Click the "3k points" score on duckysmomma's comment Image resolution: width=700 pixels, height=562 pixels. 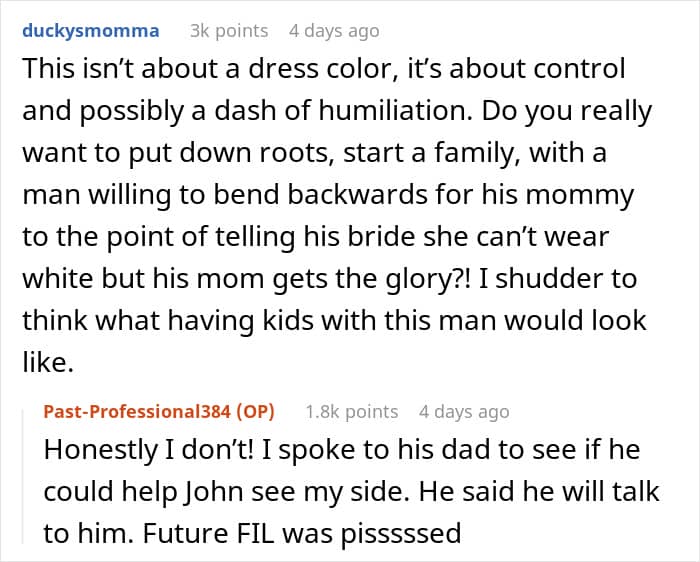[x=229, y=31]
